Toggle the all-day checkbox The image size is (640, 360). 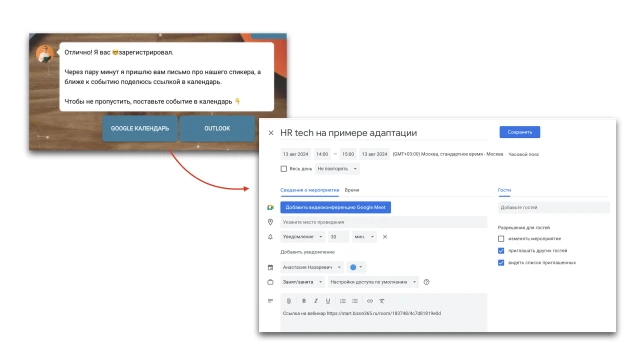coord(284,169)
